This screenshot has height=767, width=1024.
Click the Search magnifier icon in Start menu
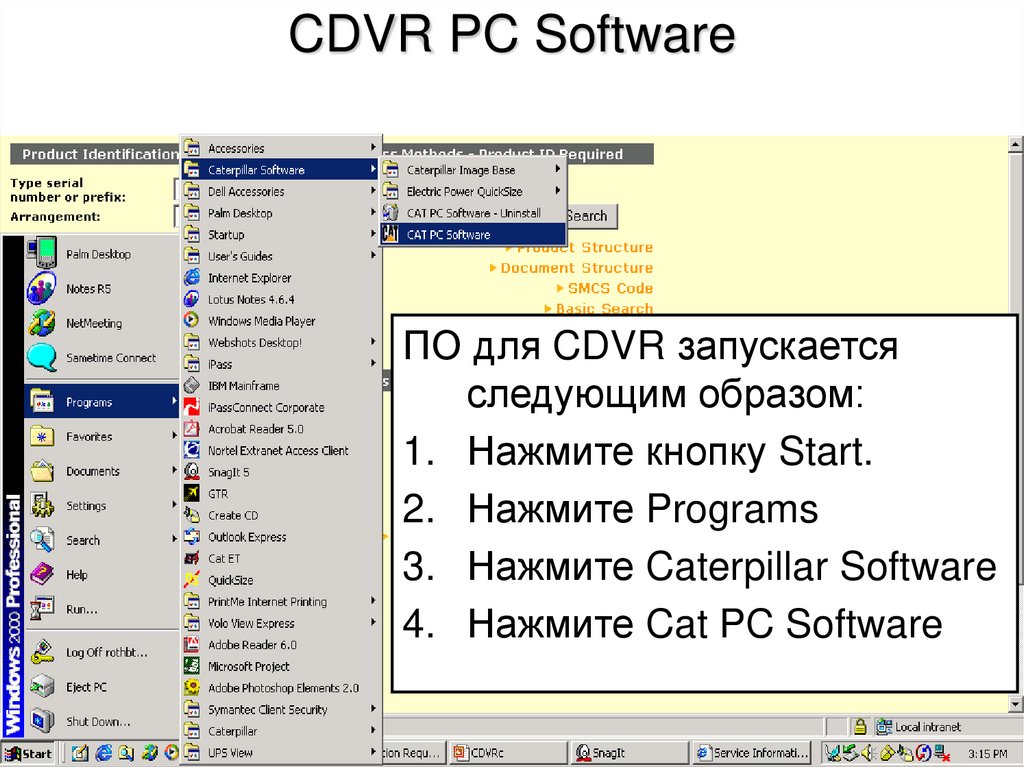42,540
